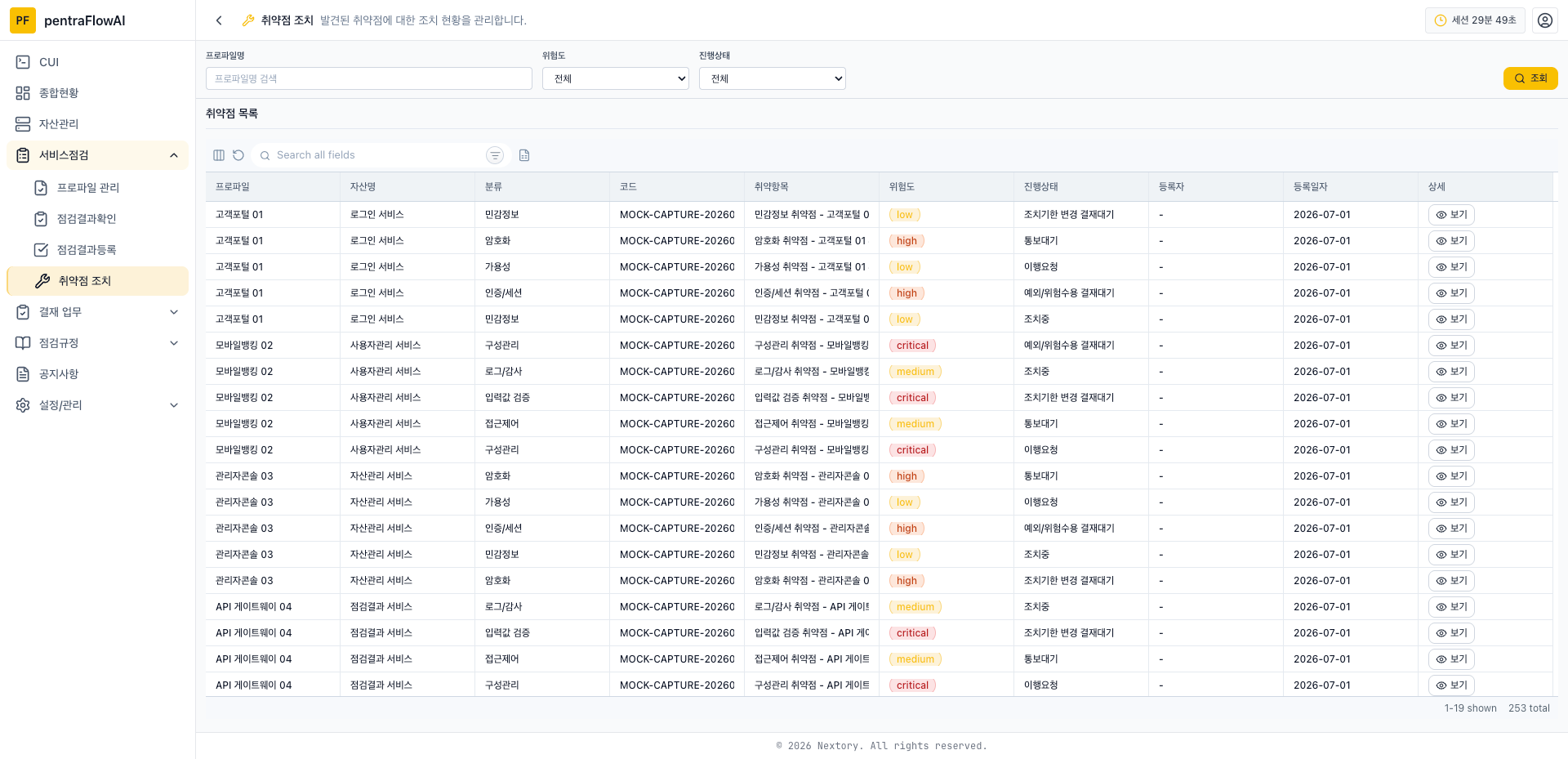The height and width of the screenshot is (759, 1568).
Task: Click the back arrow in header
Action: click(x=219, y=20)
